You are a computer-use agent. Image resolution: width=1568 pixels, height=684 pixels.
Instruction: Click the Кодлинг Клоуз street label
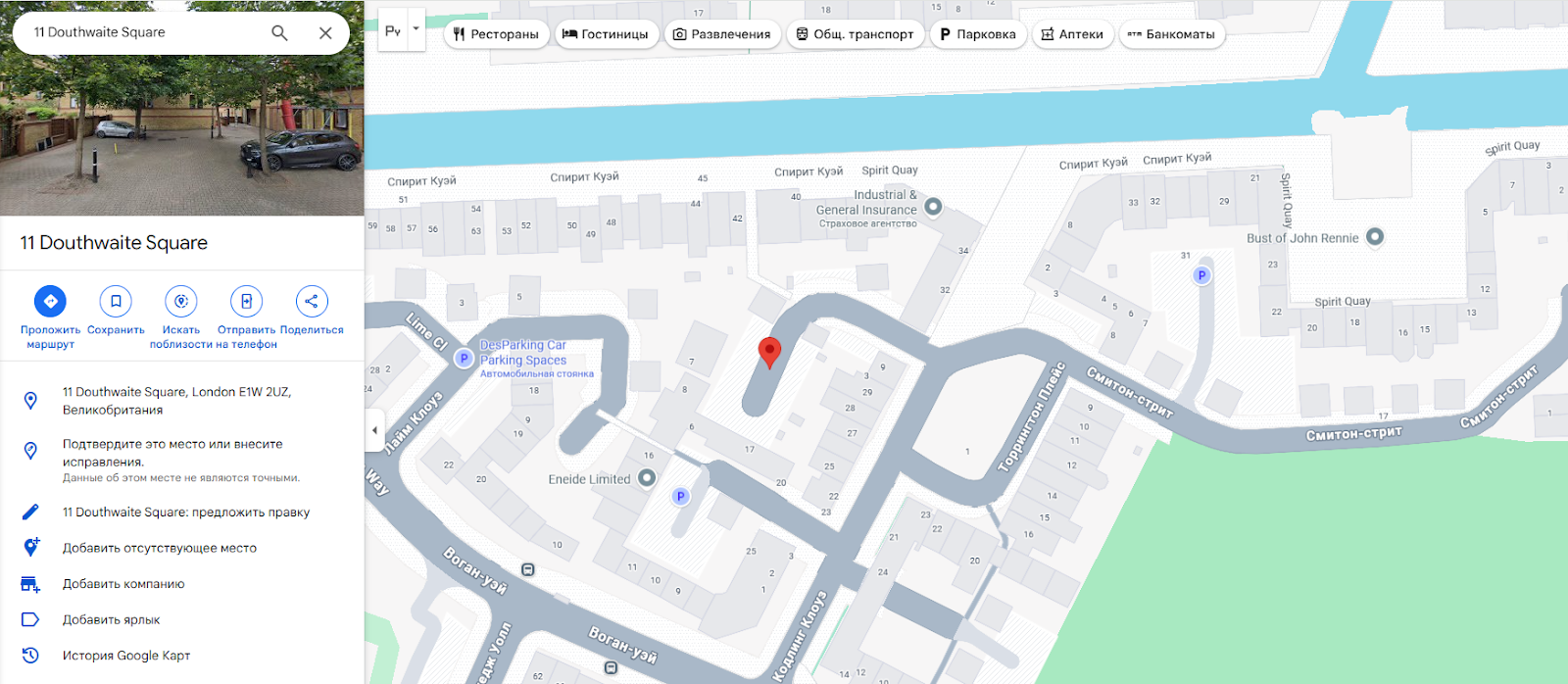[801, 635]
